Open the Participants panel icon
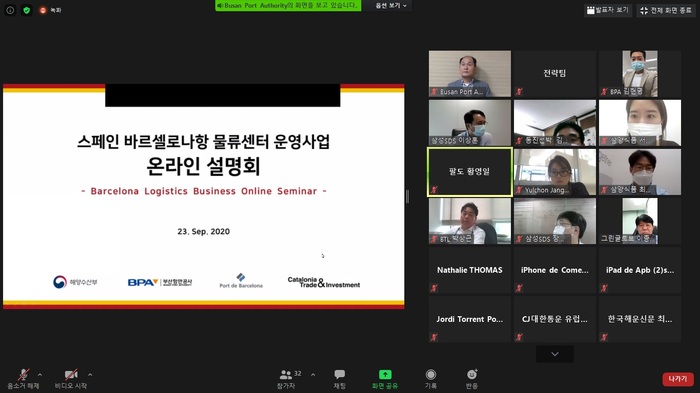The height and width of the screenshot is (393, 700). coord(286,374)
